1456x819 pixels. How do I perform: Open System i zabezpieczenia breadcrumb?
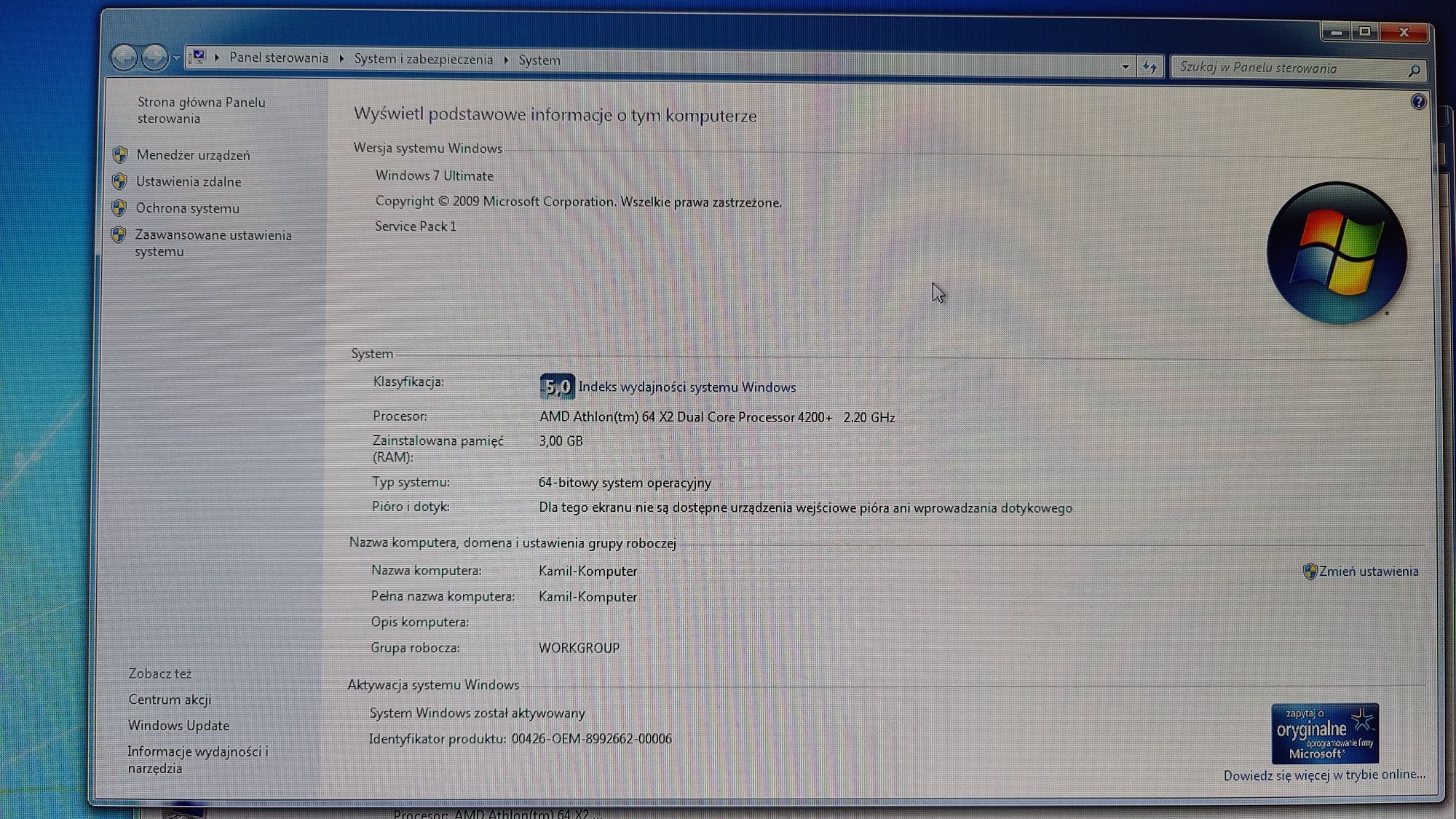(423, 59)
